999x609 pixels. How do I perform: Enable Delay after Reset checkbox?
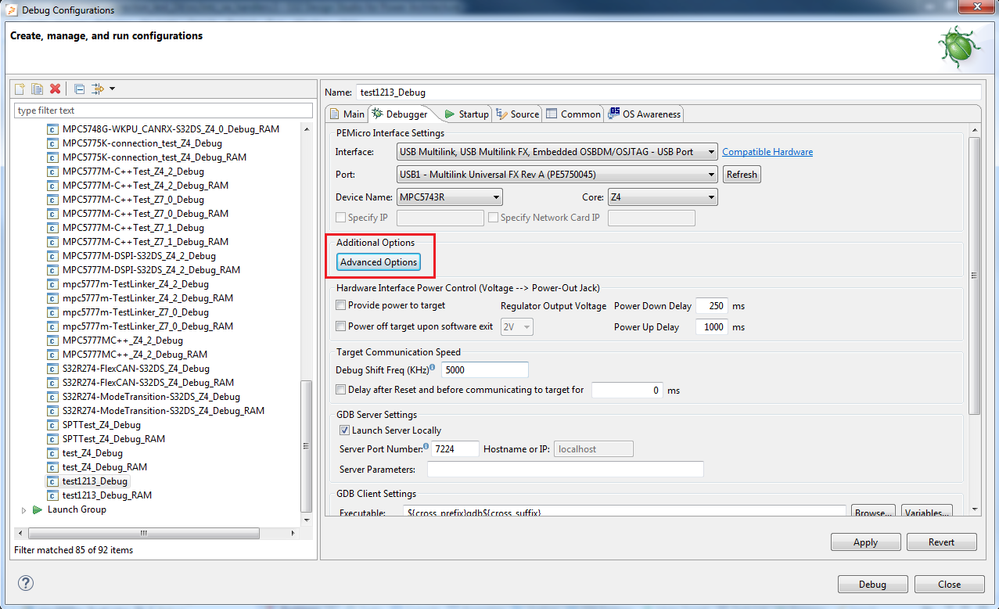pos(341,389)
